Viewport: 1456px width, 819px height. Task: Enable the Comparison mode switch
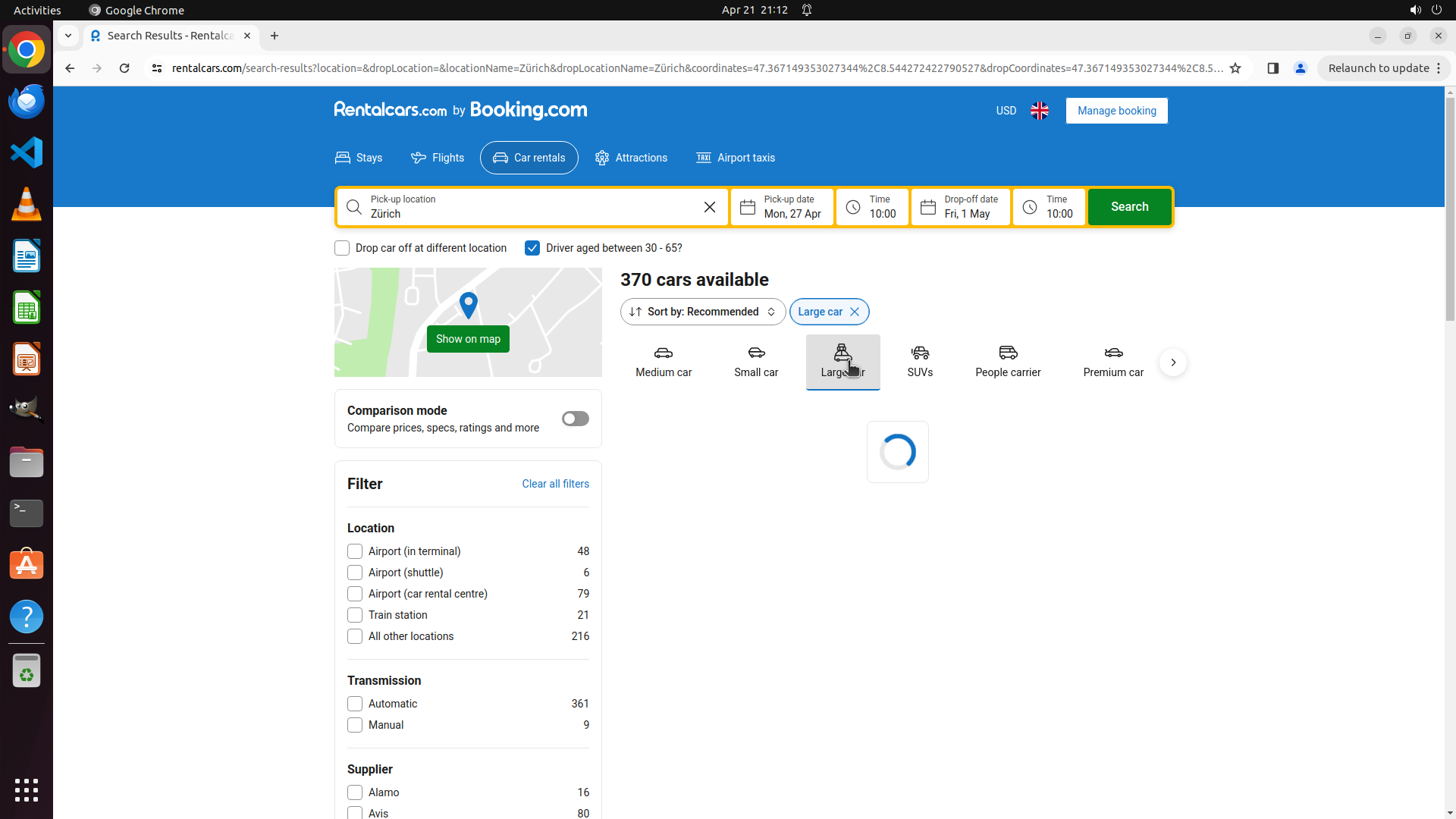(x=575, y=419)
